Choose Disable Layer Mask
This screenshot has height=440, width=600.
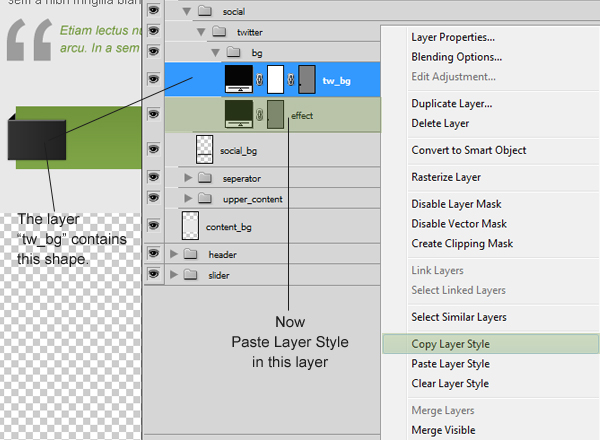coord(456,204)
